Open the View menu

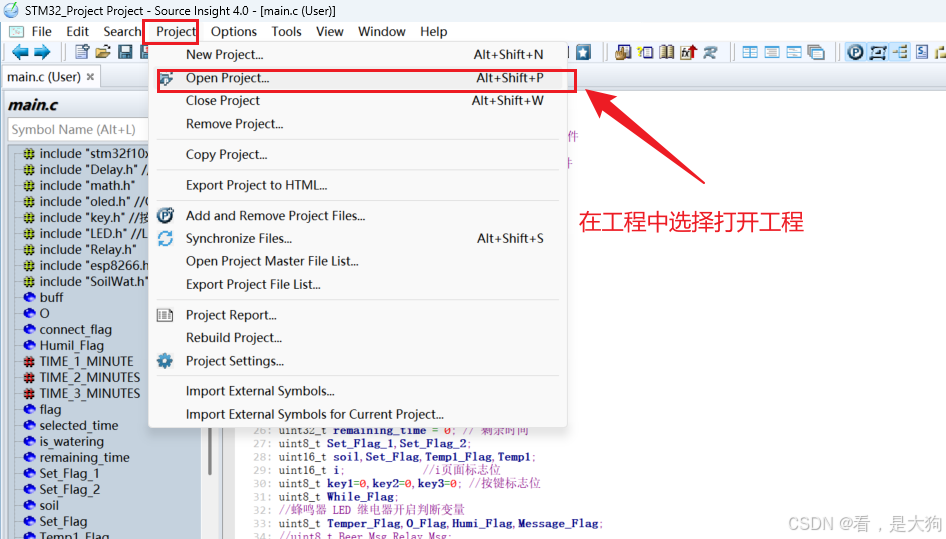click(329, 31)
